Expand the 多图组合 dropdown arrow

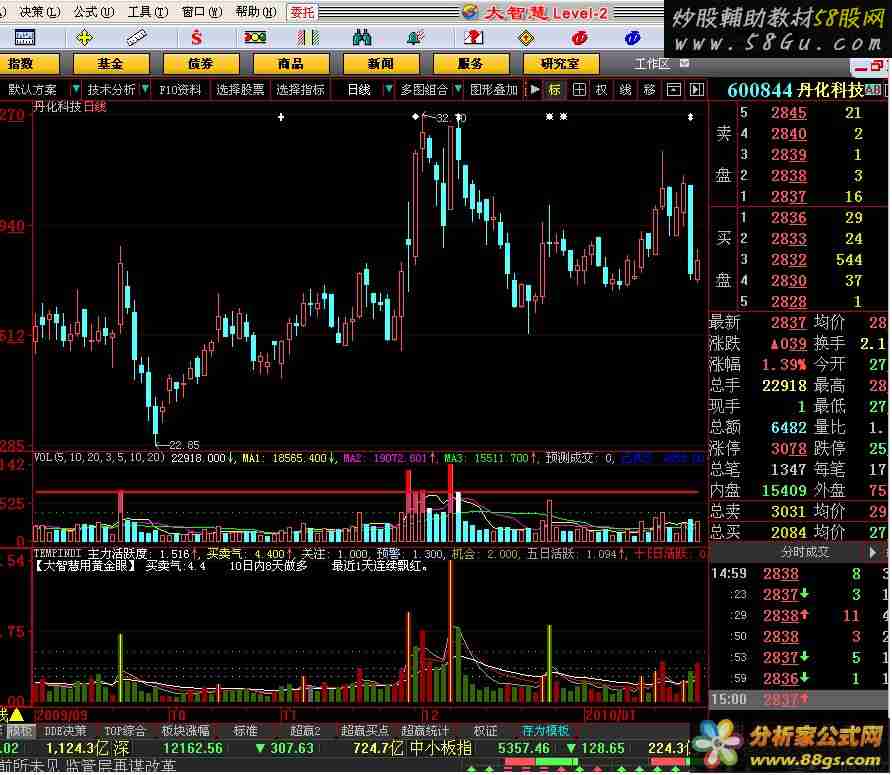coord(458,89)
